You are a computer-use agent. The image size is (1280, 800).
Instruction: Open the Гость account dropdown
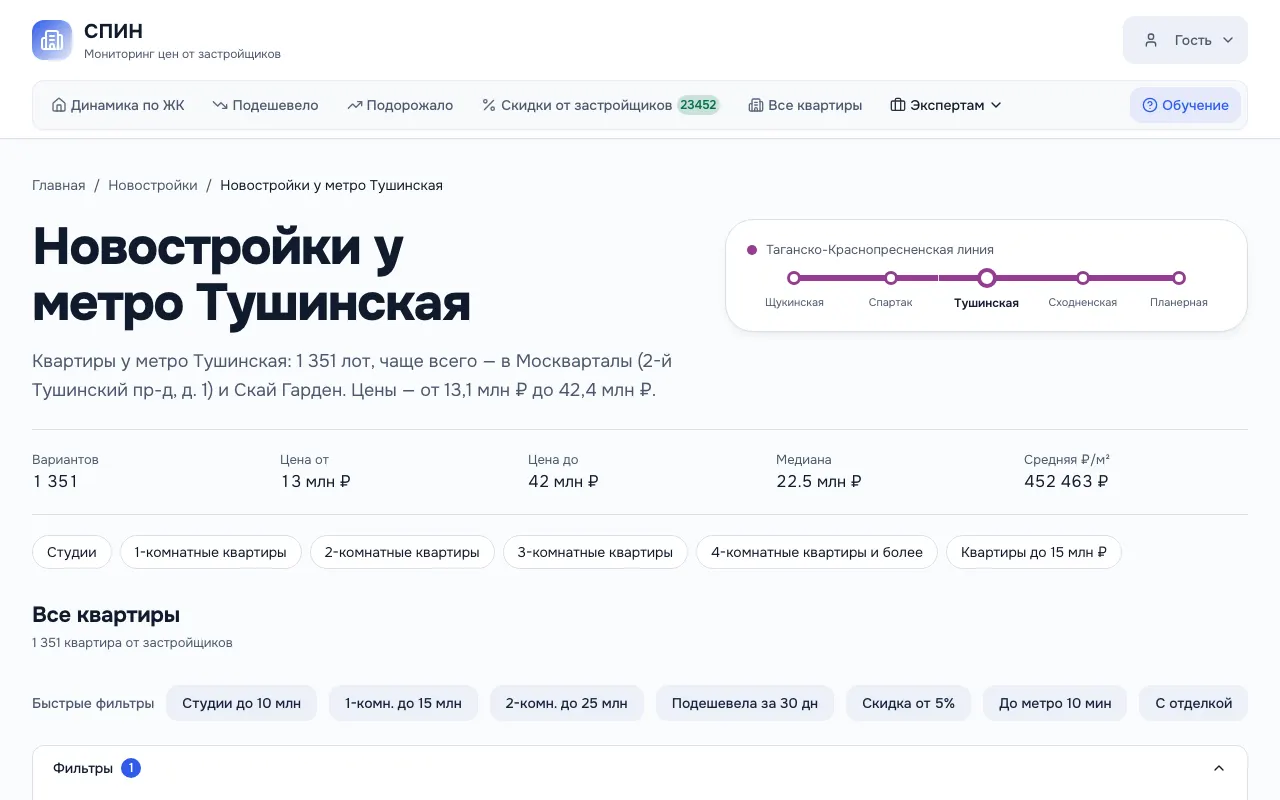coord(1185,40)
